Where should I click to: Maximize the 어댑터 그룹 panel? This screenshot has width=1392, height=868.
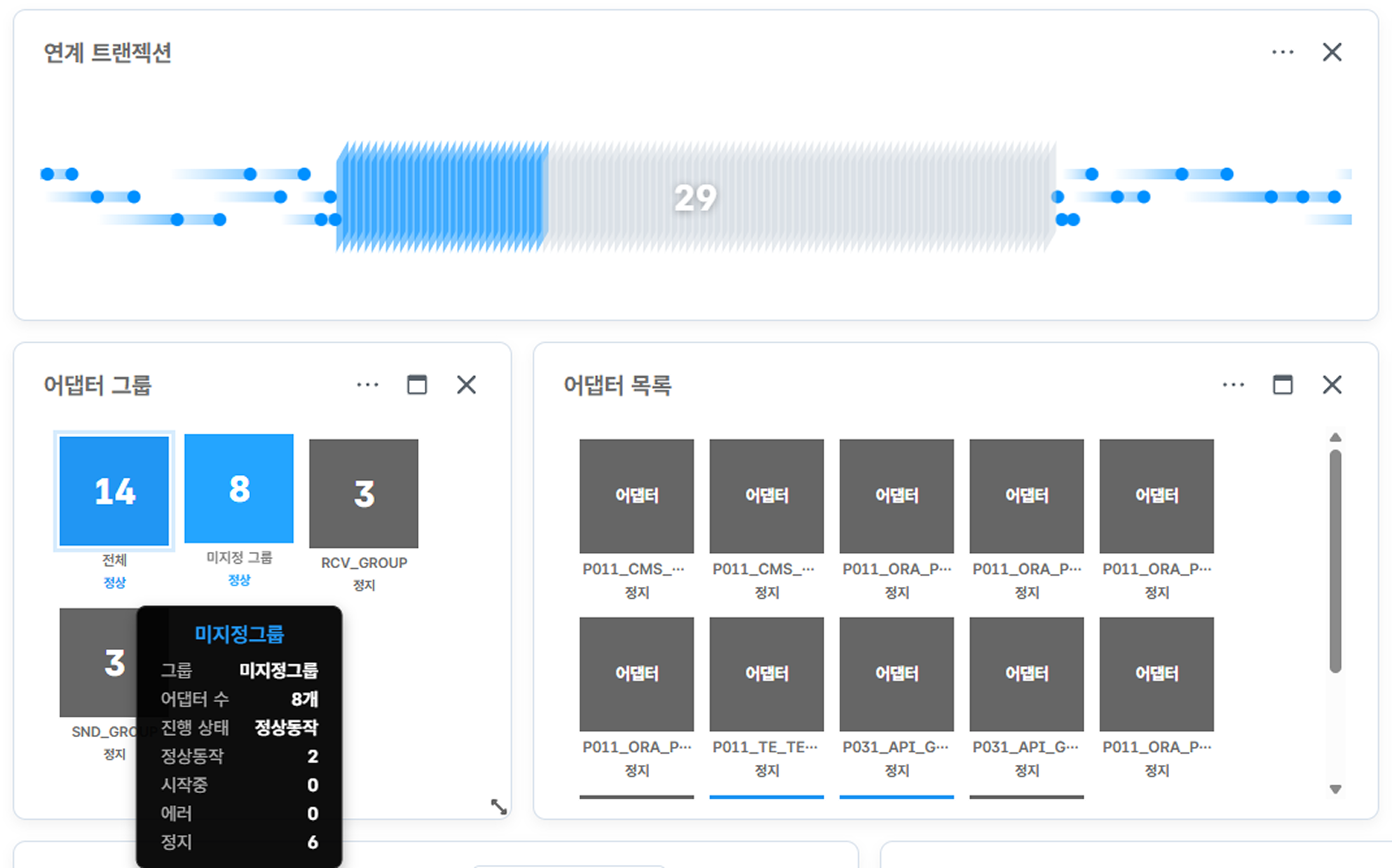click(x=417, y=385)
